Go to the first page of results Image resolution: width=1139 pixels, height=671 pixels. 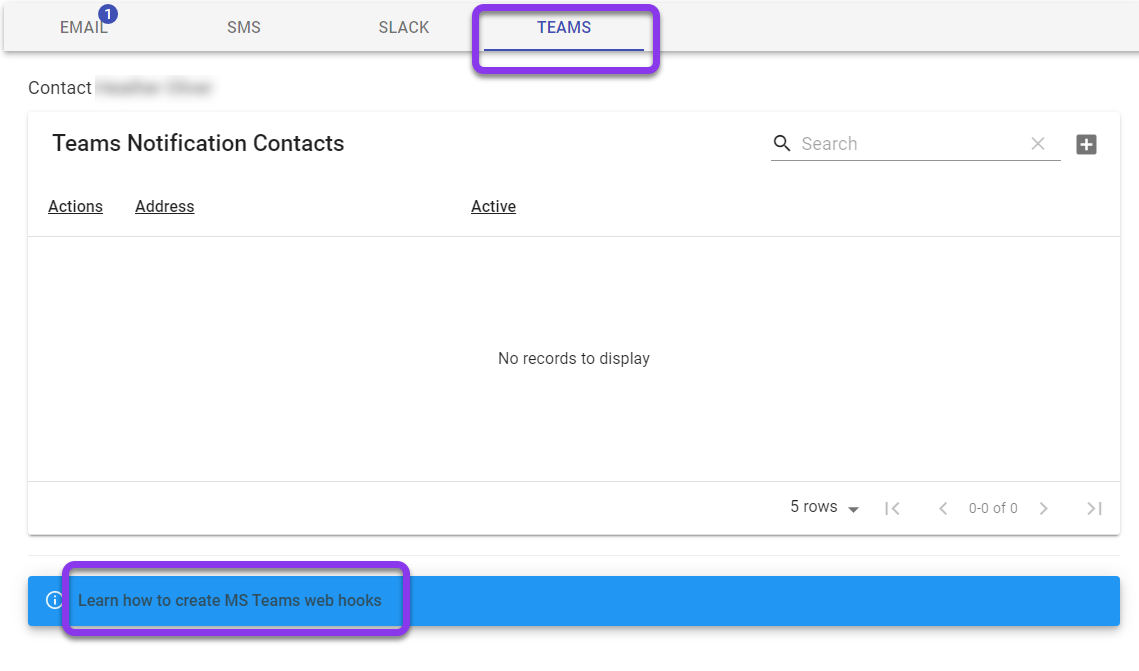pos(892,508)
